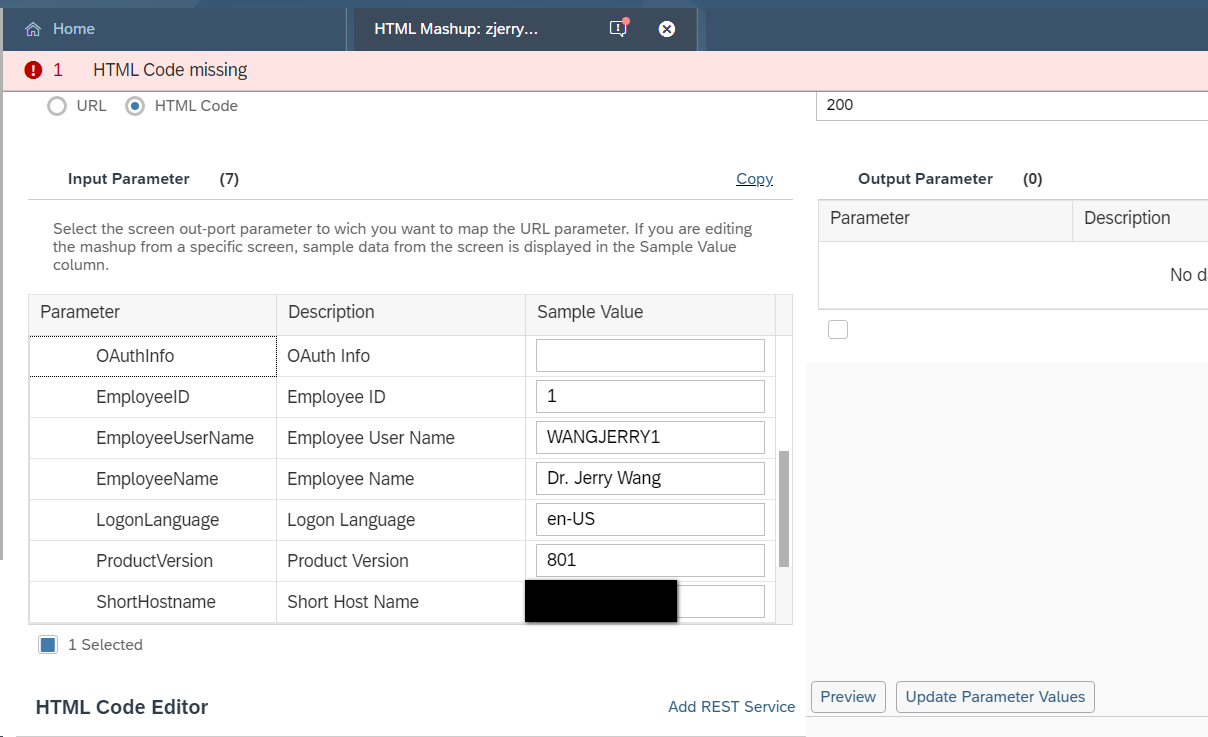Image resolution: width=1208 pixels, height=737 pixels.
Task: Open the tab notification message icon
Action: [x=618, y=28]
